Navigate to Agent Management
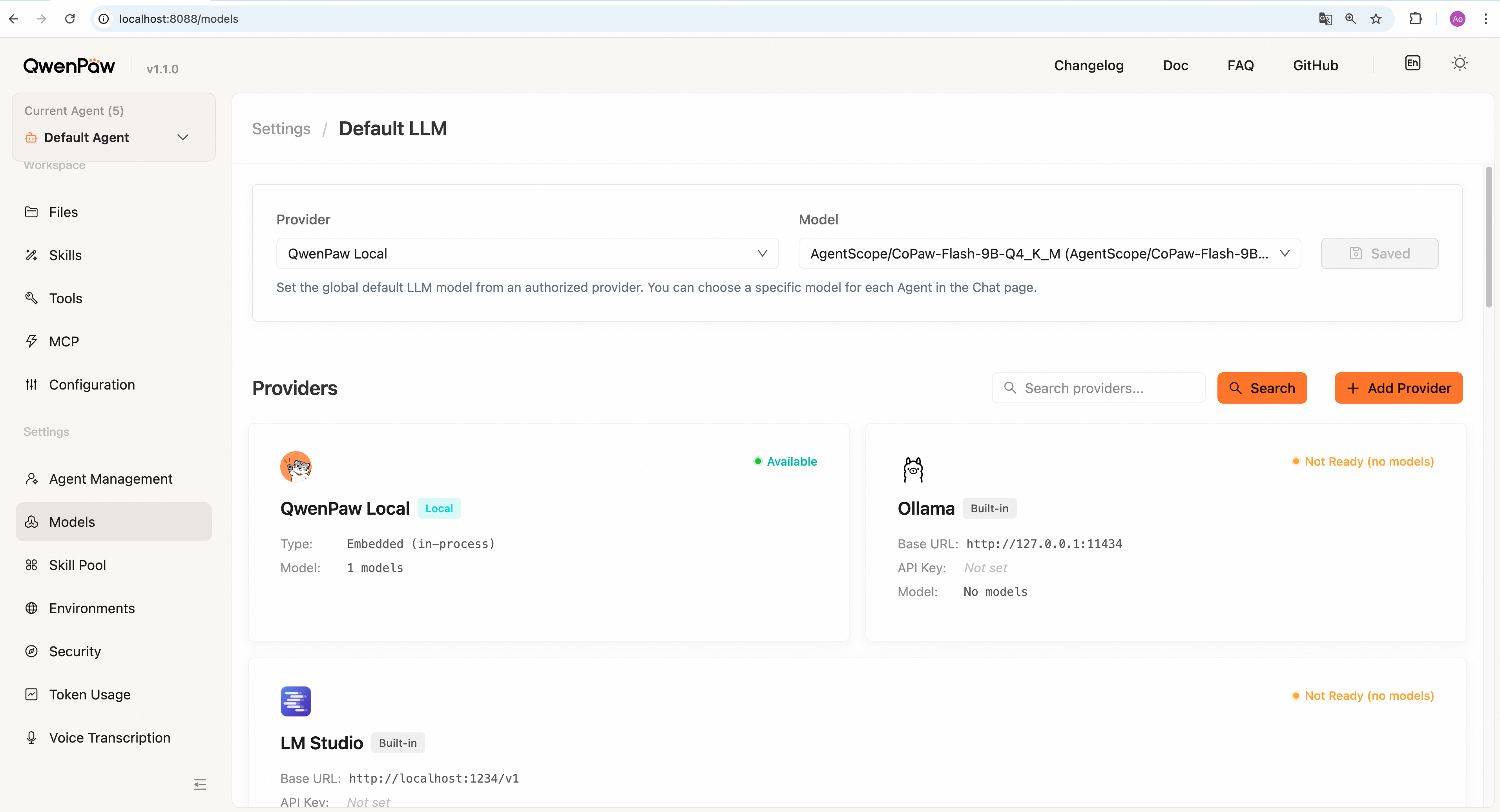Image resolution: width=1500 pixels, height=812 pixels. point(113,479)
